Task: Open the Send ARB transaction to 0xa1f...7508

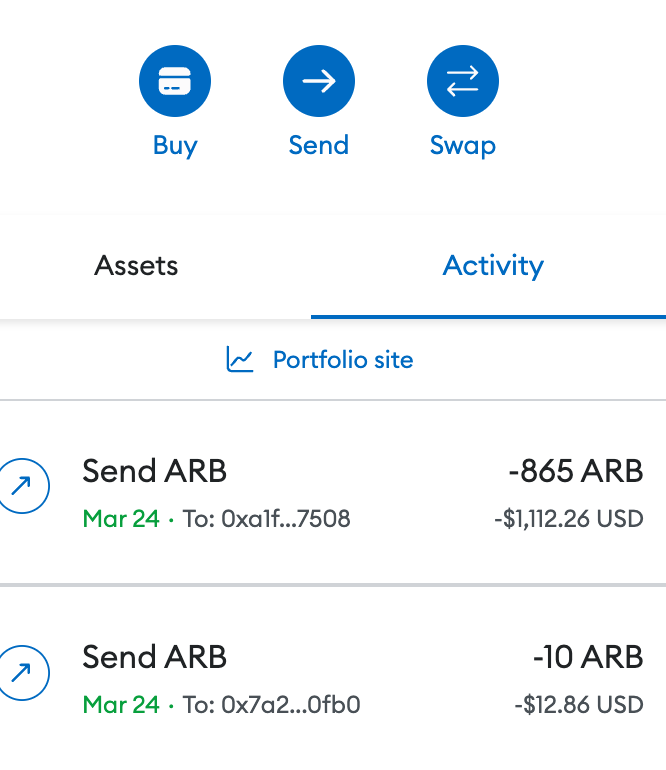Action: pyautogui.click(x=333, y=493)
